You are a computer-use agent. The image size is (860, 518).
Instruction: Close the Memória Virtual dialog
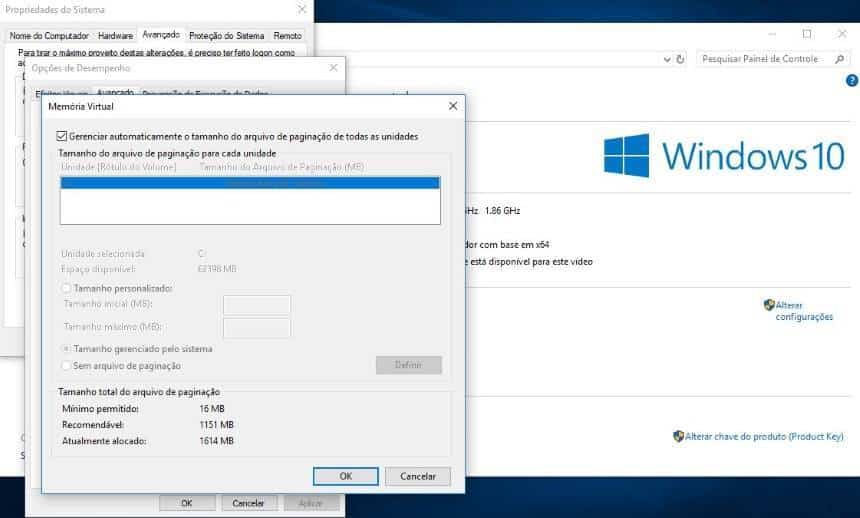[x=453, y=106]
